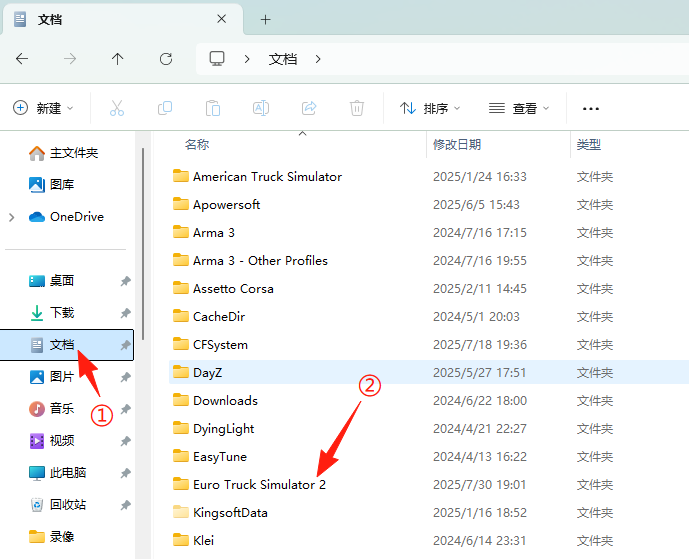Open 下载 in the sidebar
Viewport: 689px width, 559px height.
[51, 312]
